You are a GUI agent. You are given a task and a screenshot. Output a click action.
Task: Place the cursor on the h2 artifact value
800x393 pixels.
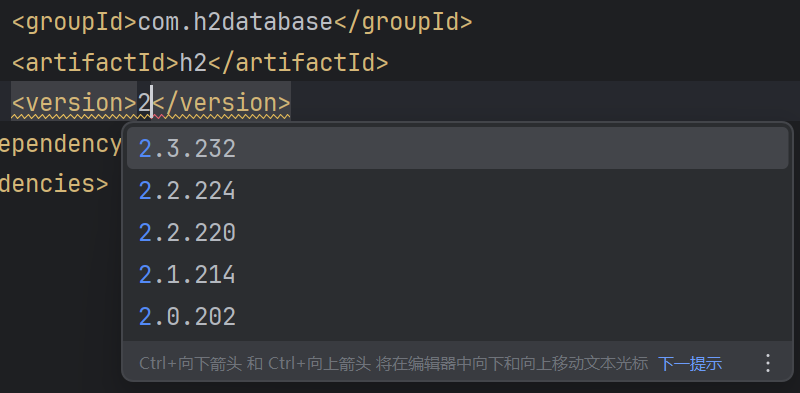pyautogui.click(x=194, y=63)
